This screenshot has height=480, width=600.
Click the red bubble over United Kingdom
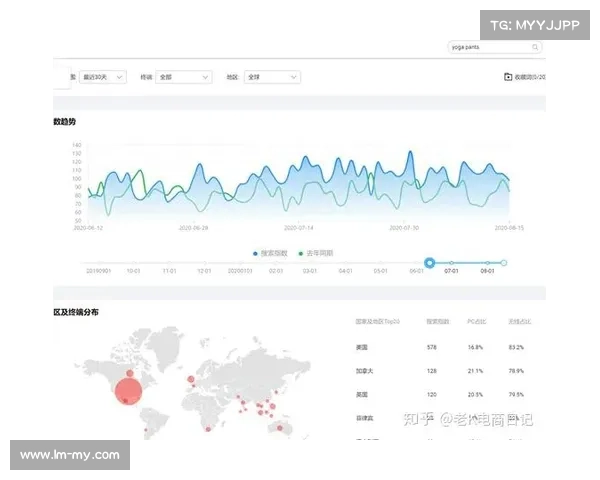pyautogui.click(x=191, y=379)
